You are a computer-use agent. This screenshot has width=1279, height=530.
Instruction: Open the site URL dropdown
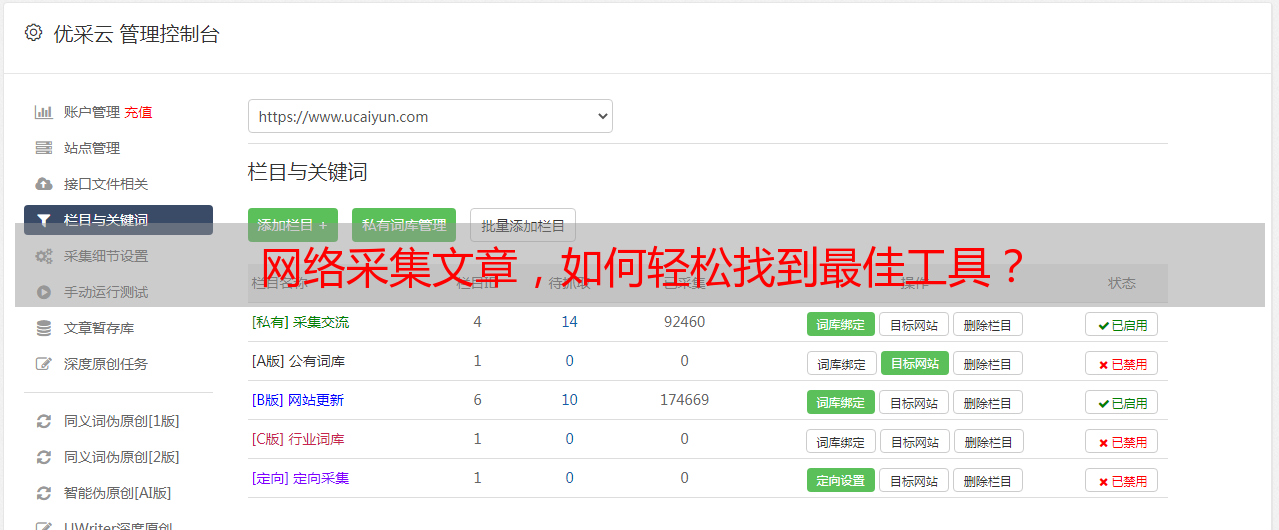[430, 116]
